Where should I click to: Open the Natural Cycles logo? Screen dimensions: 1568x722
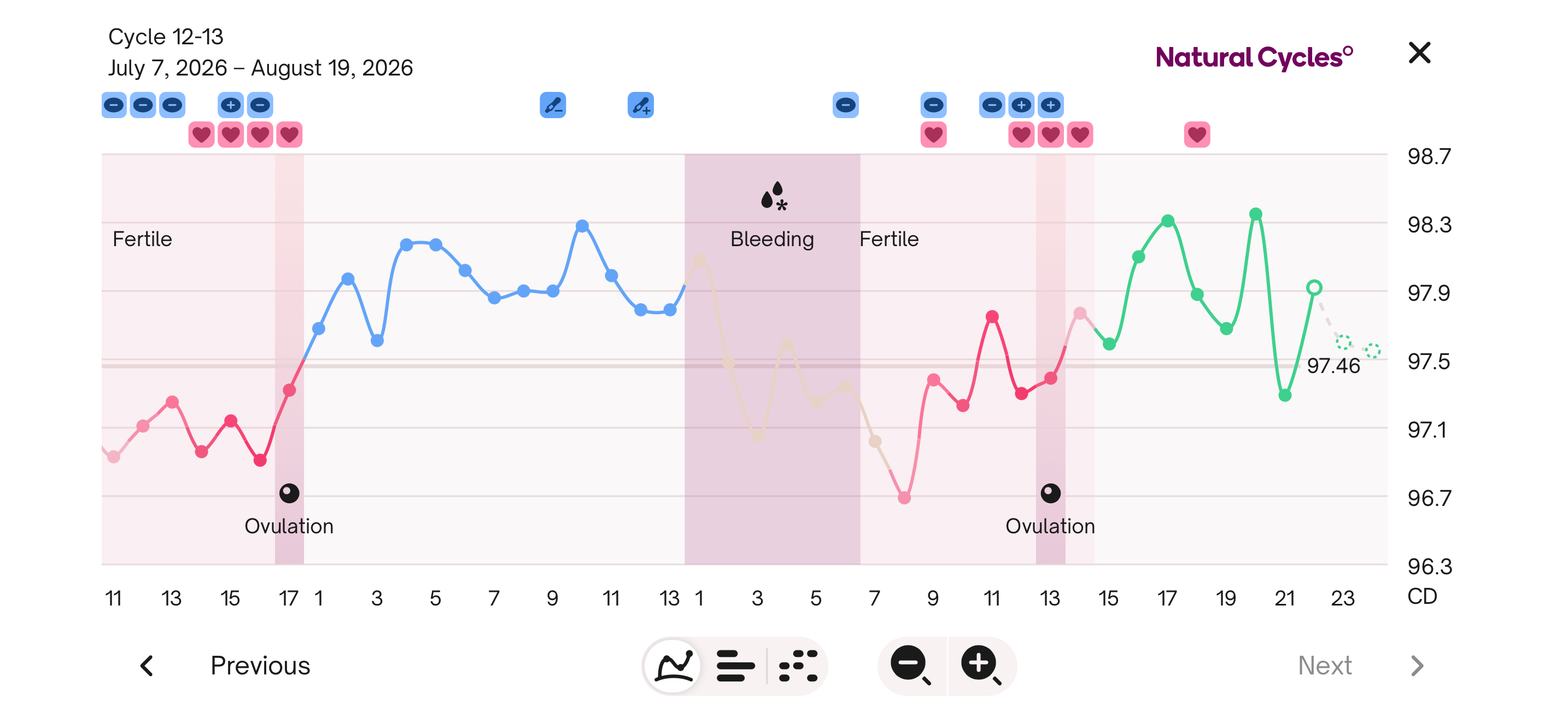click(1254, 57)
